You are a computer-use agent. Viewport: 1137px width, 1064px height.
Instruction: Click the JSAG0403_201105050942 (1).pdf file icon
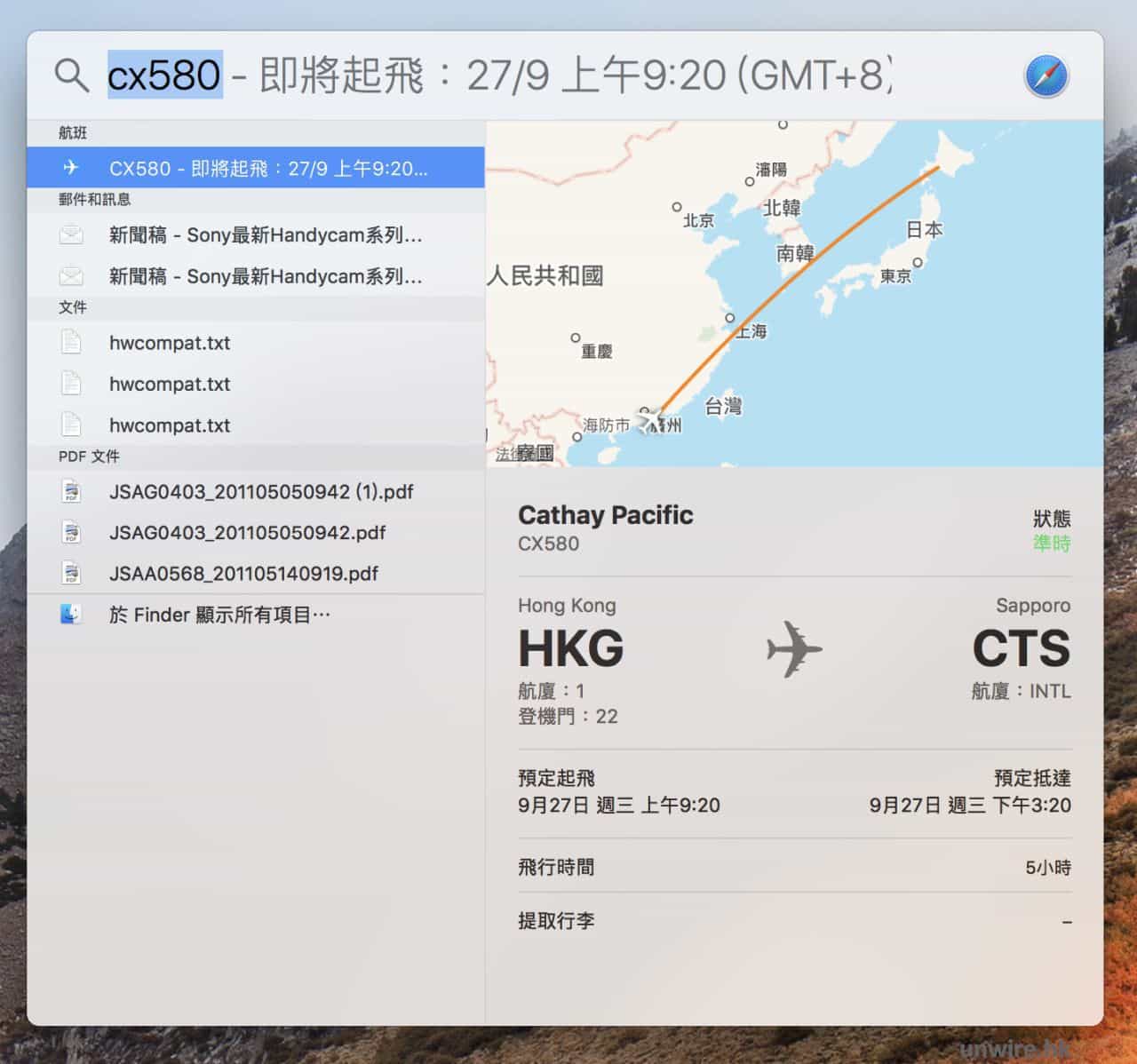(x=71, y=491)
